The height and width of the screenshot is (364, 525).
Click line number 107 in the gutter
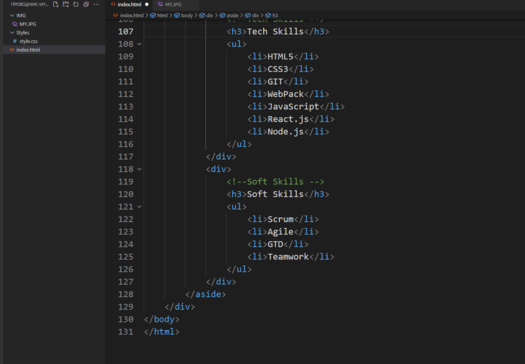pyautogui.click(x=126, y=31)
